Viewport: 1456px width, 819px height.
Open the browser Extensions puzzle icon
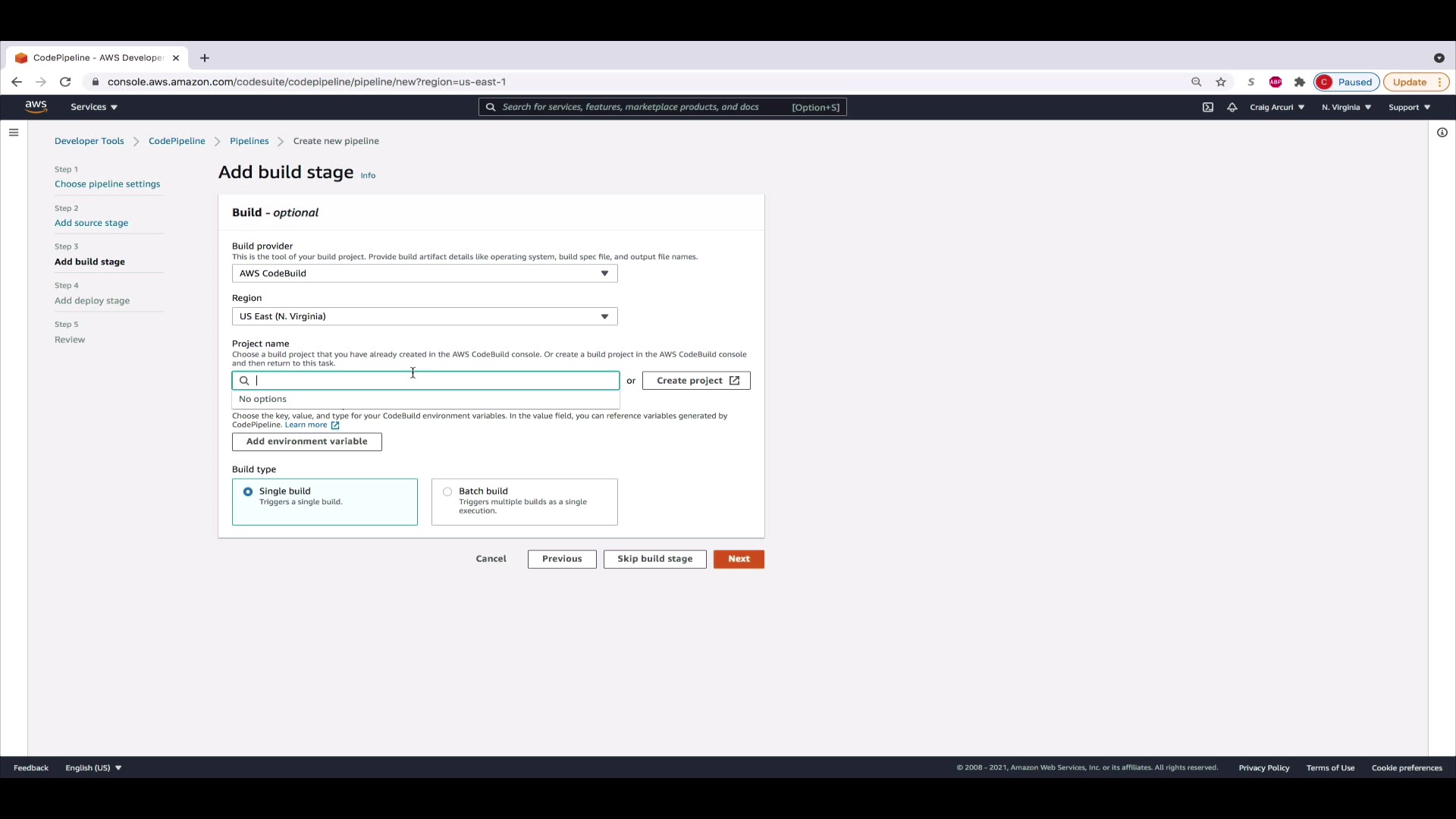pyautogui.click(x=1300, y=82)
